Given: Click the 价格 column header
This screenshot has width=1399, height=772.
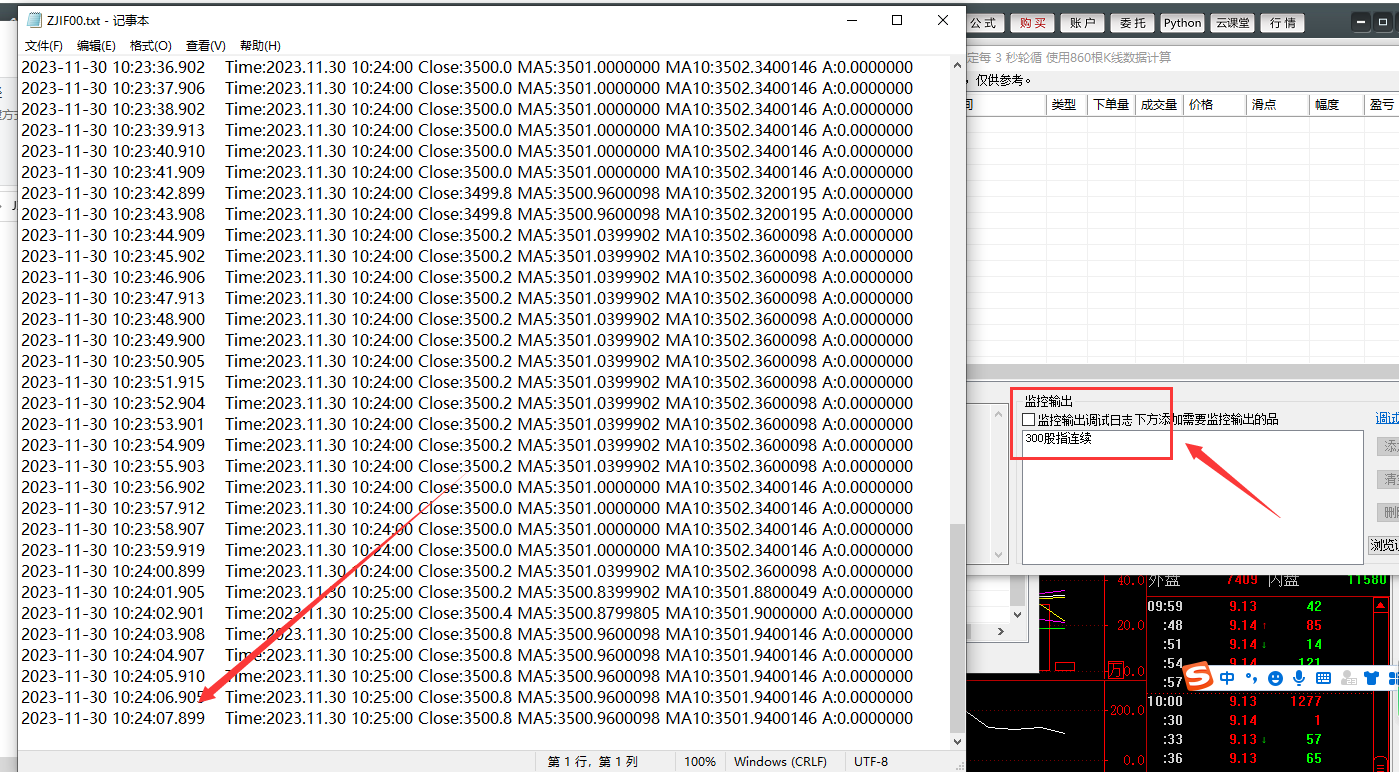Looking at the screenshot, I should (1214, 104).
